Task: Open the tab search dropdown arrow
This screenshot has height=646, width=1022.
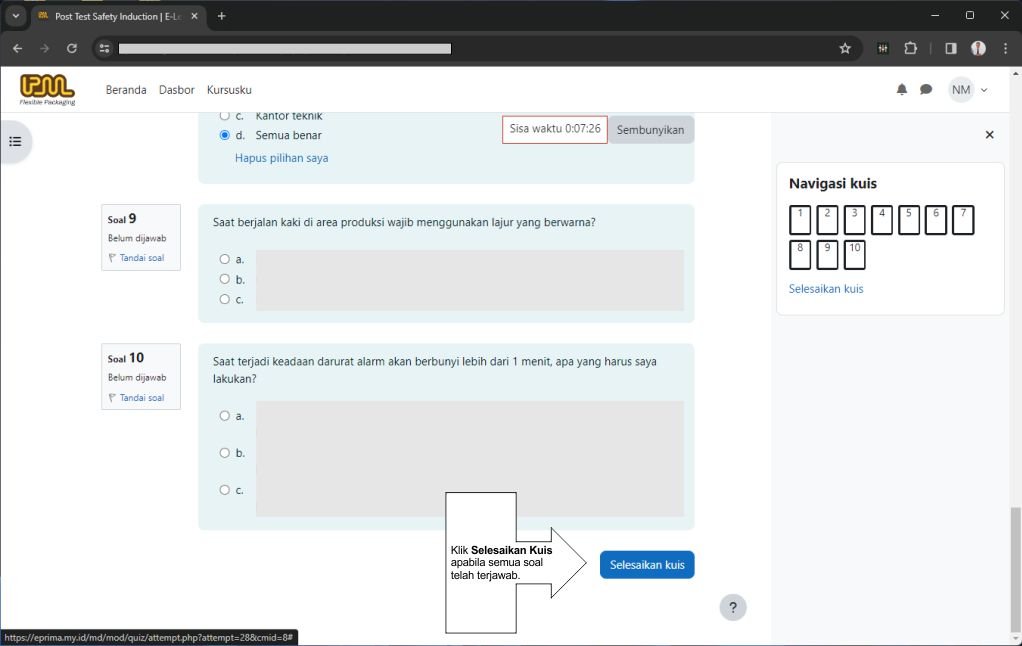Action: click(16, 16)
